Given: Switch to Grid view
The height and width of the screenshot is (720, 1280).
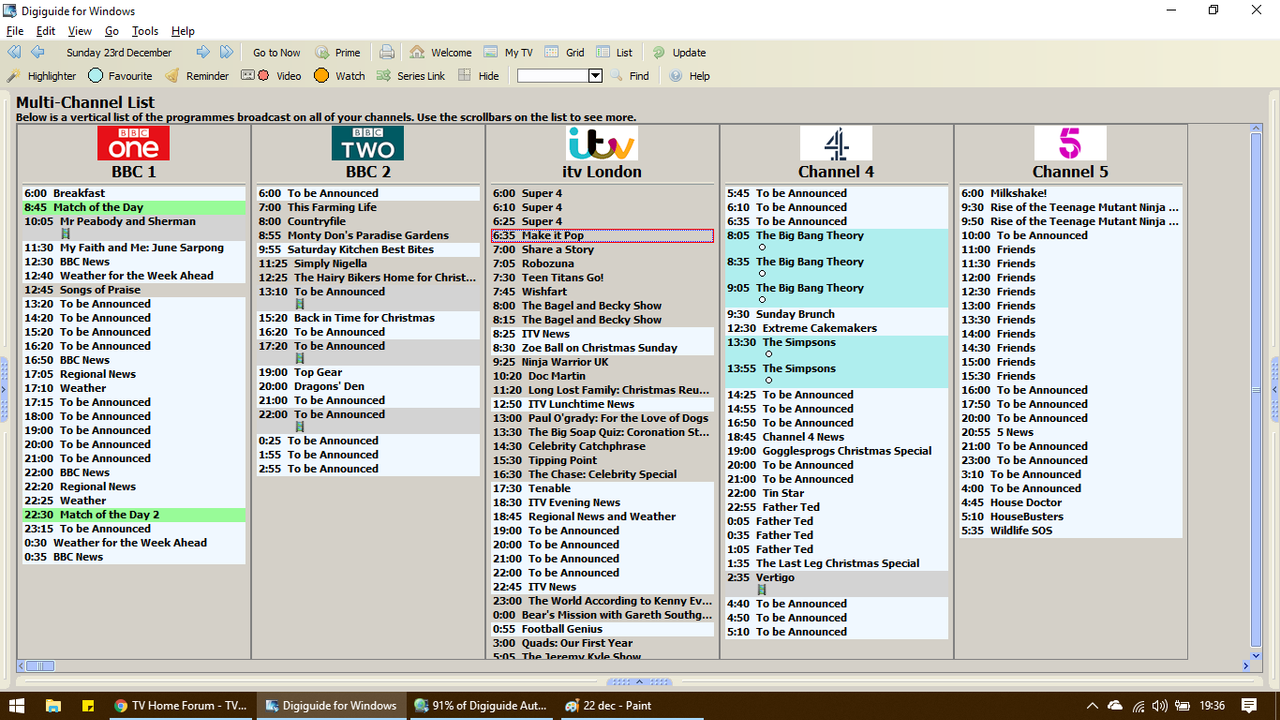Looking at the screenshot, I should tap(564, 53).
